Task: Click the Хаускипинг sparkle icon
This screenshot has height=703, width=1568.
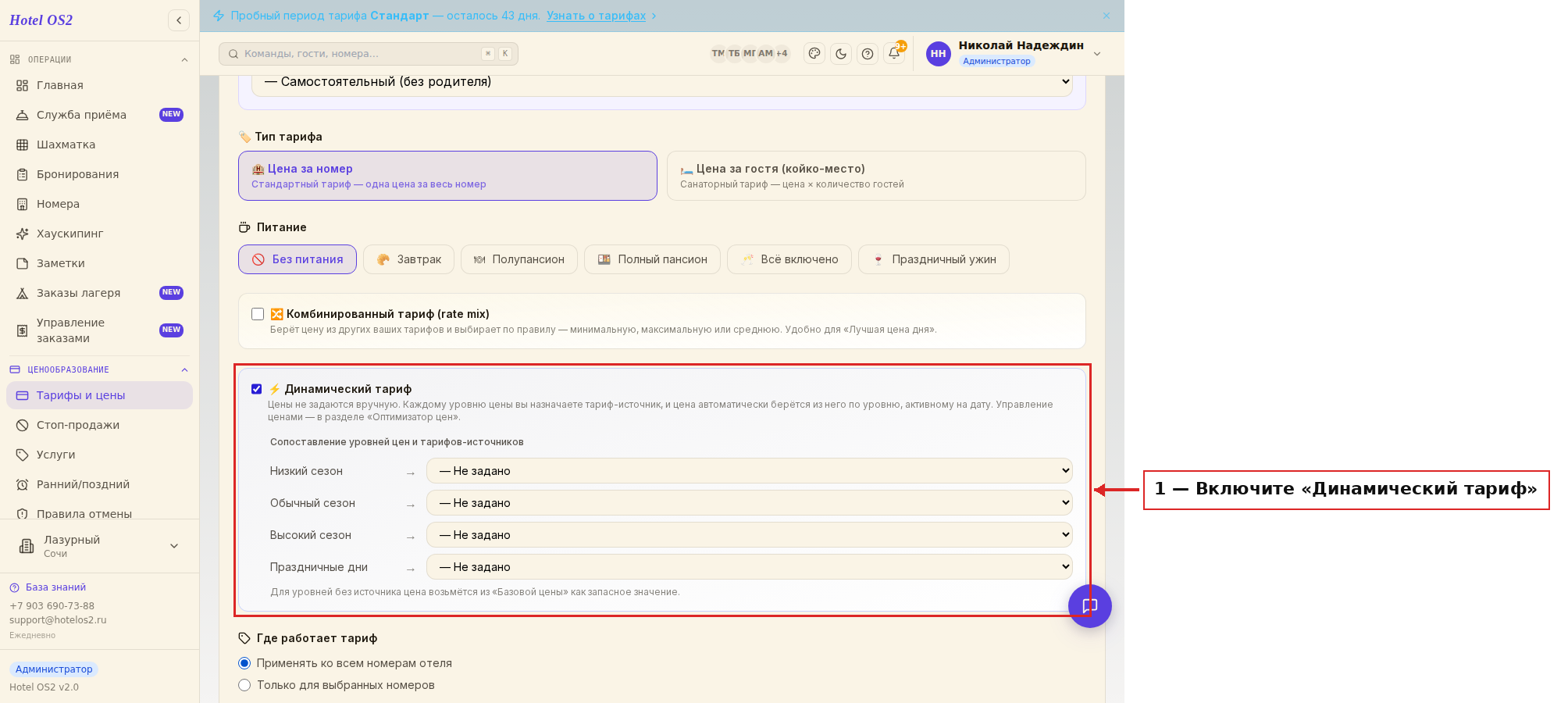Action: pyautogui.click(x=23, y=234)
